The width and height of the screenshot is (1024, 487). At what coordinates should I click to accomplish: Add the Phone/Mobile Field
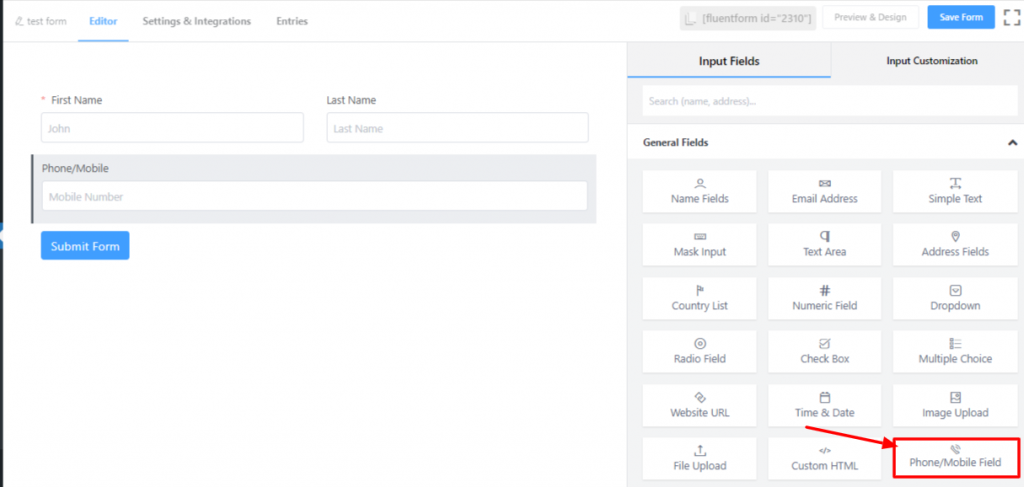pyautogui.click(x=955, y=457)
